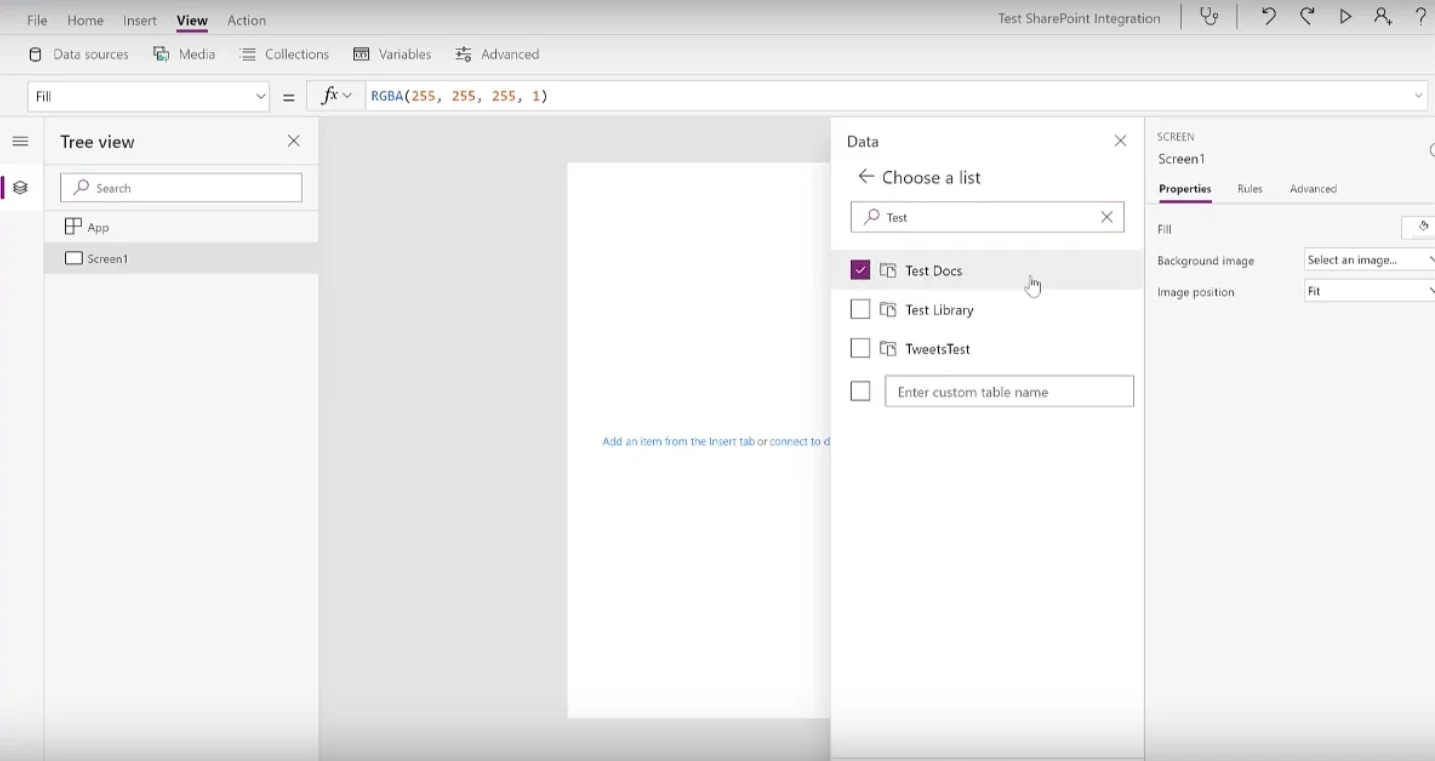Screen dimensions: 1435x761
Task: Select the layers icon in left rail
Action: 20,187
